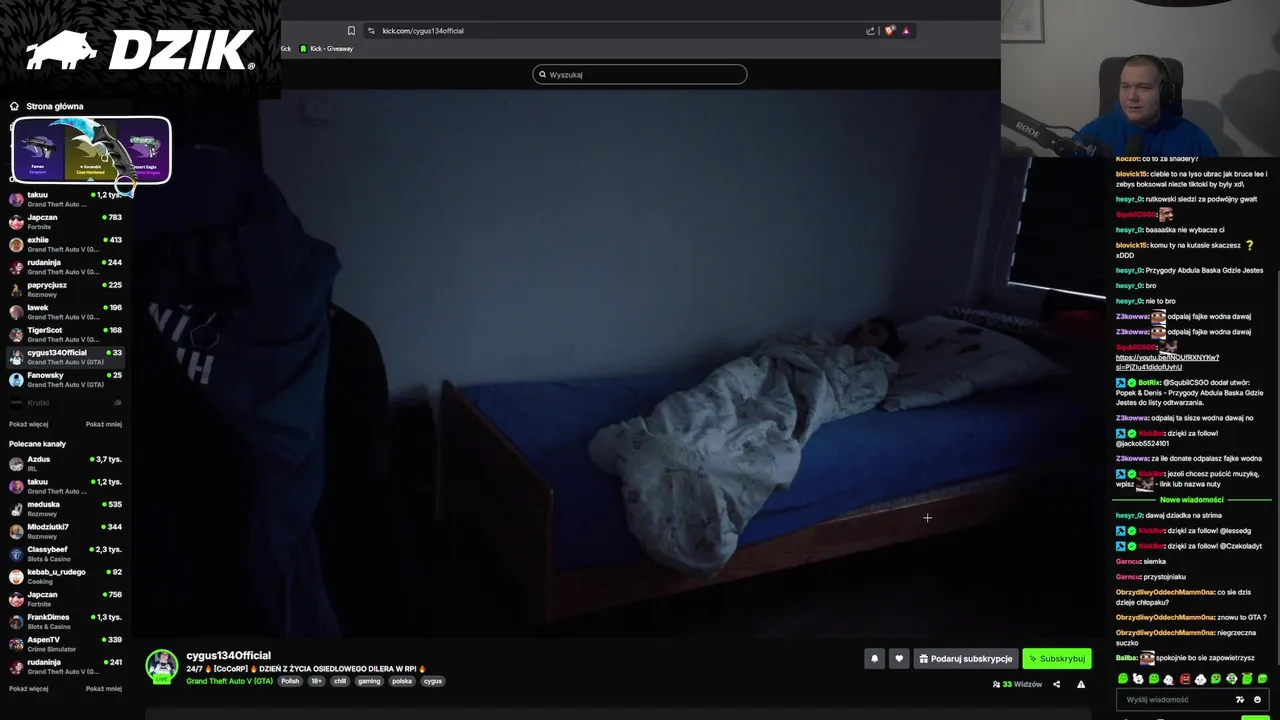Open Mlodziutki7 channel in recommended list
Image resolution: width=1280 pixels, height=720 pixels.
66,531
